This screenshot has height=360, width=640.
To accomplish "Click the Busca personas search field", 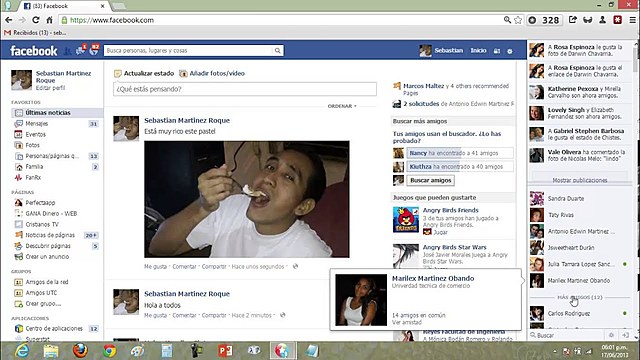I will [189, 51].
